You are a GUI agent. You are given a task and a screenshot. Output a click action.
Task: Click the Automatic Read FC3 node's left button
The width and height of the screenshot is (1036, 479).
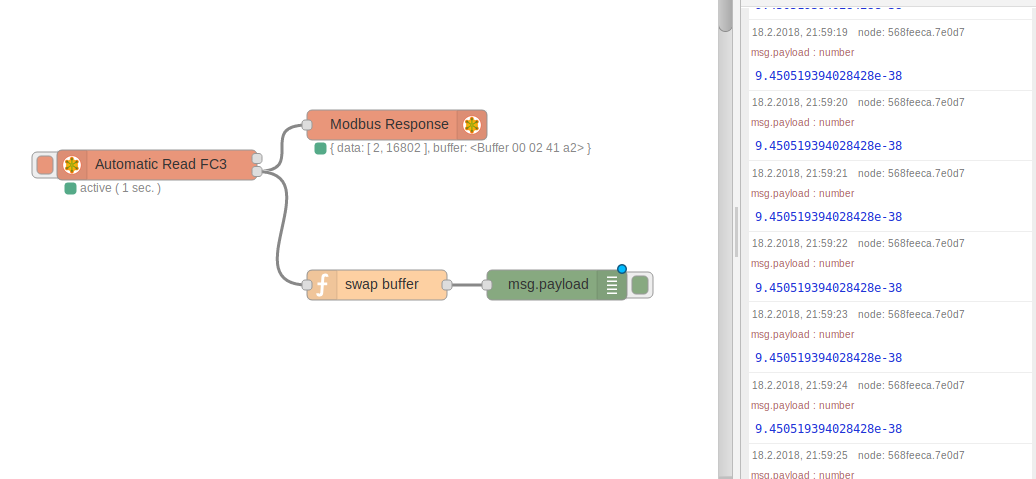click(x=45, y=165)
